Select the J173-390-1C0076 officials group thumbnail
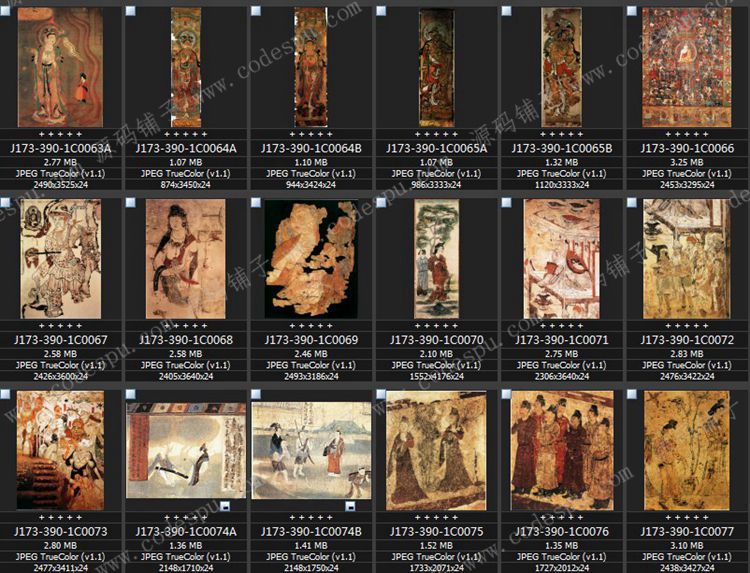750x573 pixels. tap(562, 451)
